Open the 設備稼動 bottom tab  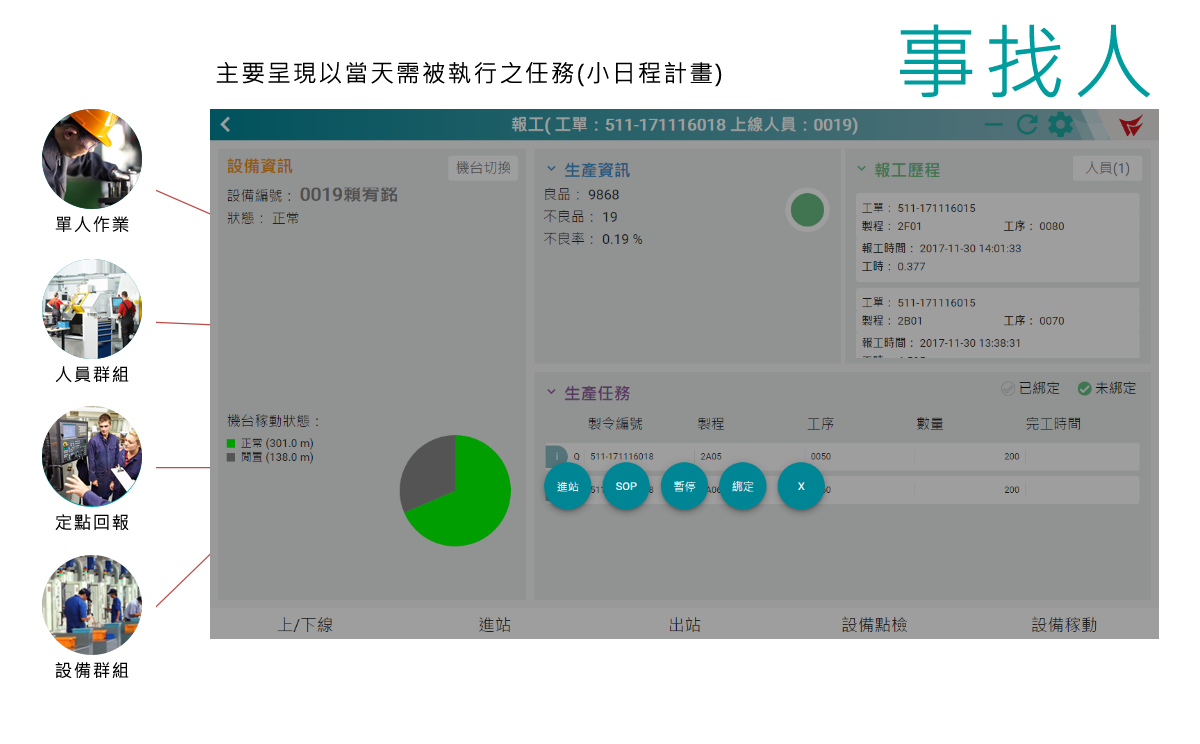1064,625
